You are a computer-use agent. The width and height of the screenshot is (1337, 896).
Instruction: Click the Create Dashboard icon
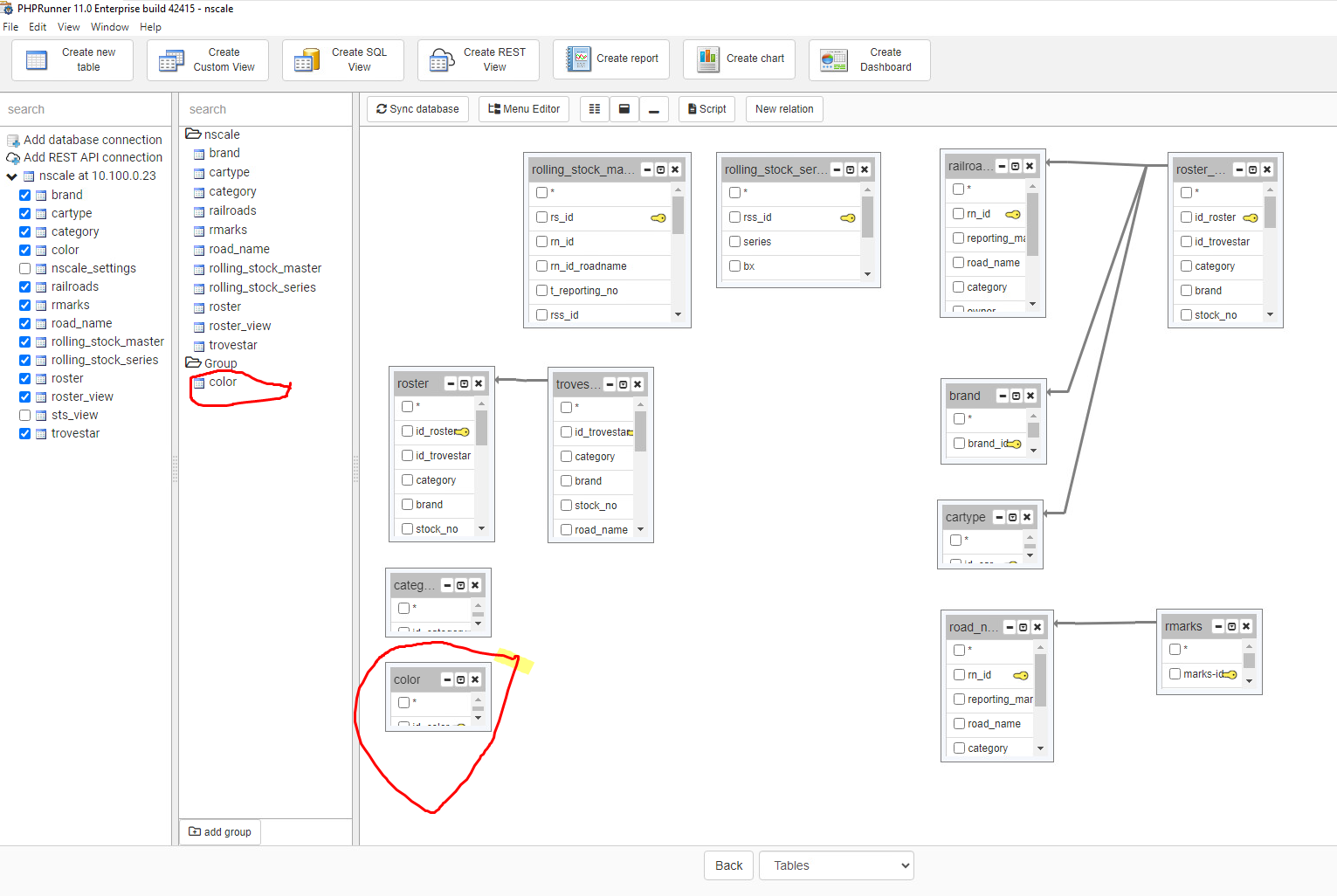[x=834, y=60]
